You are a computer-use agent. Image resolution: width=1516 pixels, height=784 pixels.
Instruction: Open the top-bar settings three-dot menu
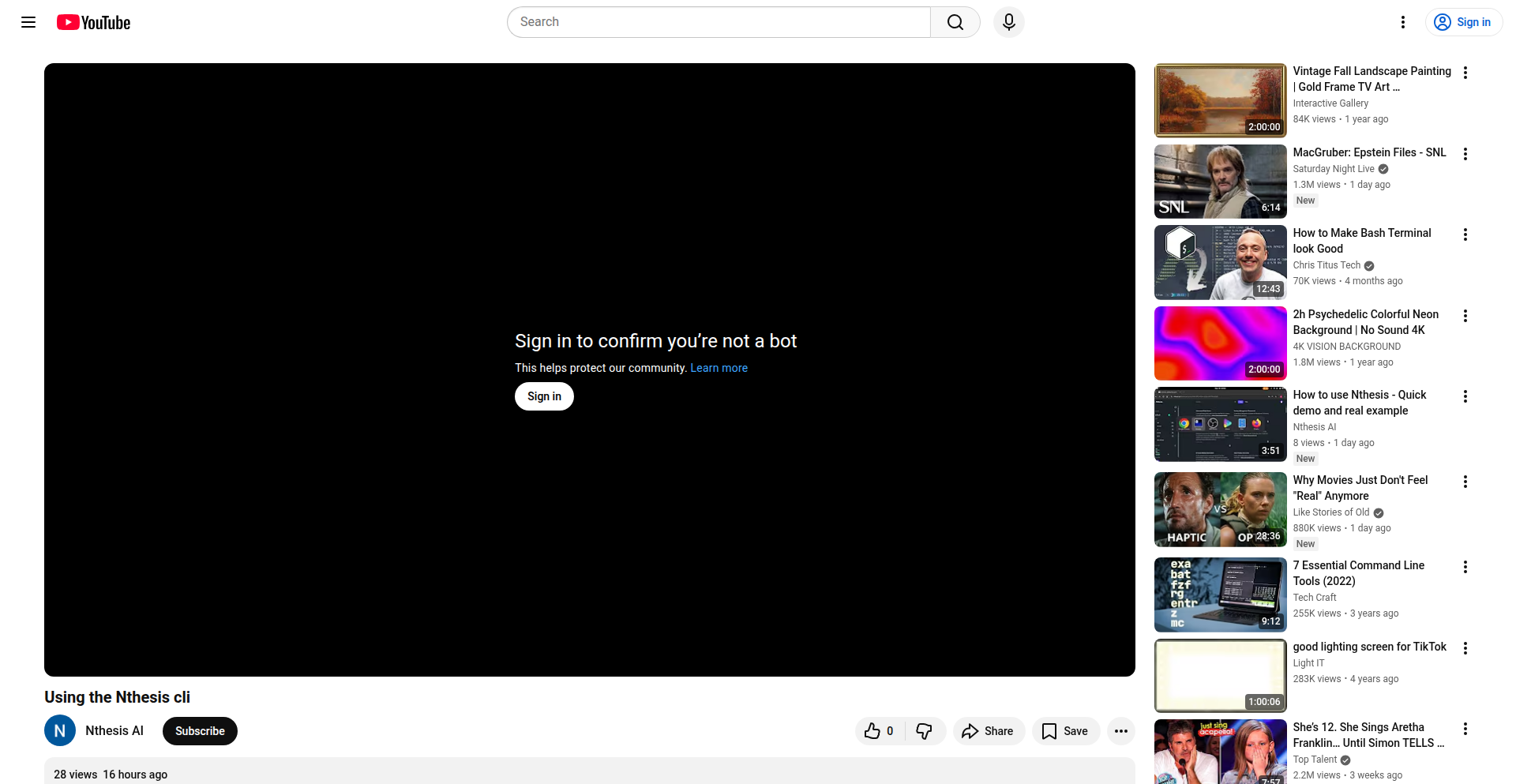1403,22
